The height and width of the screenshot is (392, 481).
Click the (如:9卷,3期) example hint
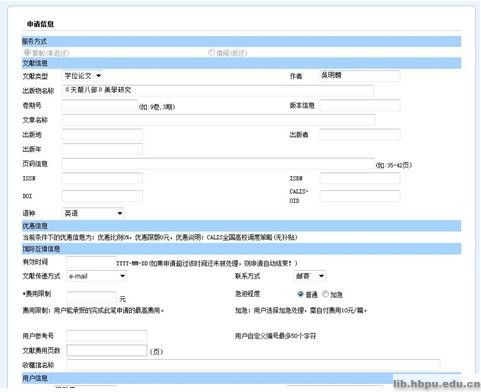point(157,107)
